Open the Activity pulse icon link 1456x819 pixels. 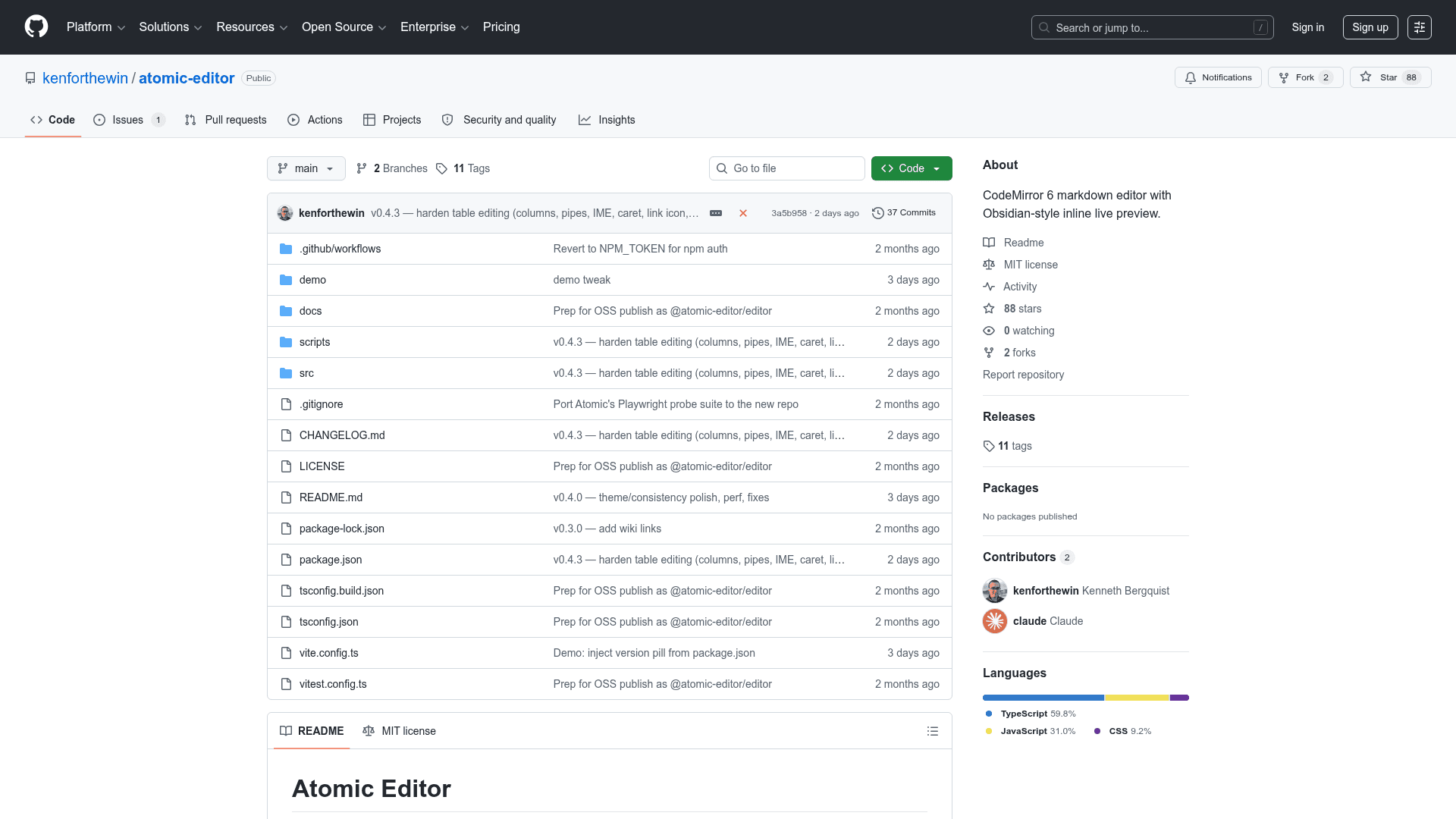1009,287
